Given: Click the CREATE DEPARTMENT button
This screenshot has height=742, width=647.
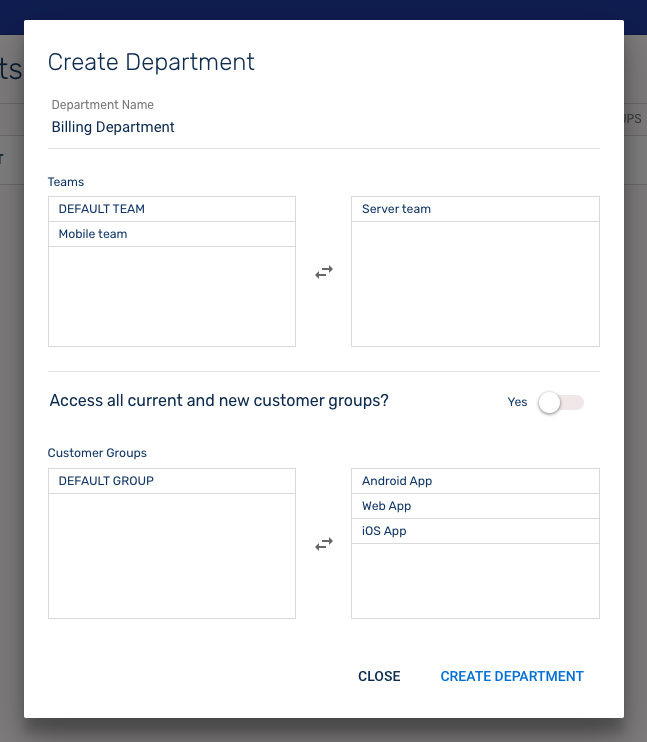Looking at the screenshot, I should (512, 676).
